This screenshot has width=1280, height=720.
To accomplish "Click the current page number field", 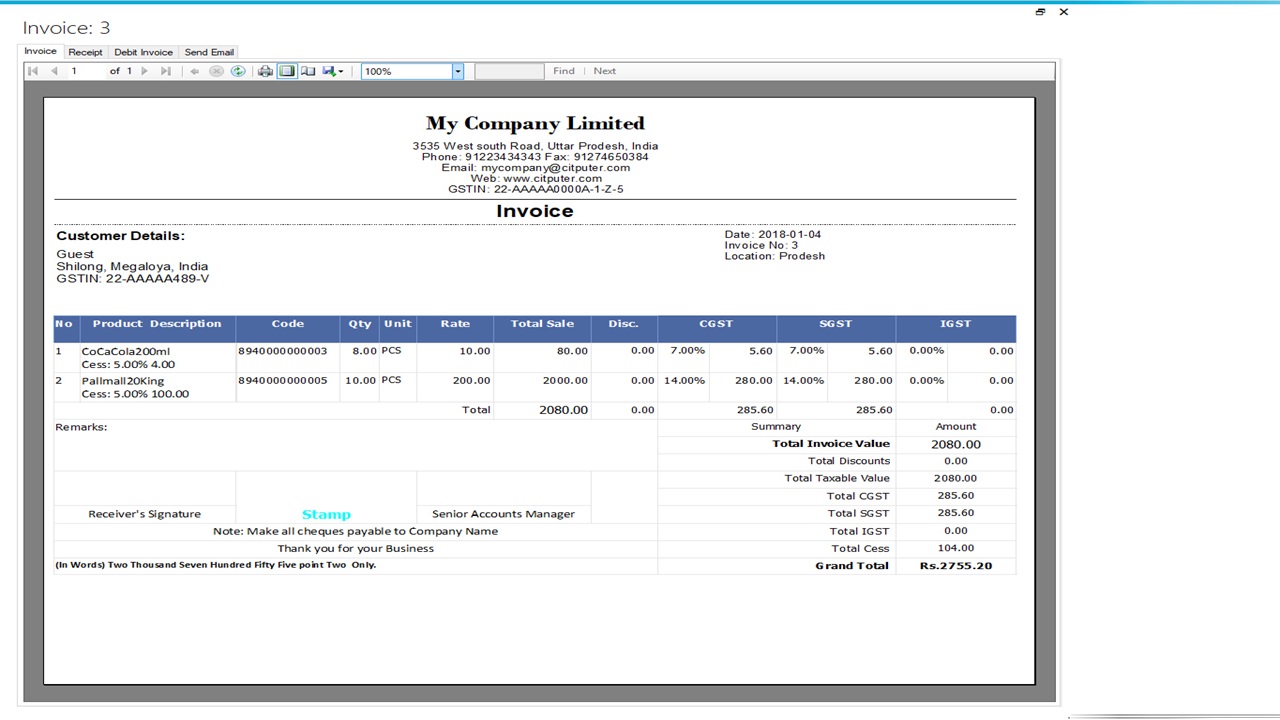I will 74,70.
